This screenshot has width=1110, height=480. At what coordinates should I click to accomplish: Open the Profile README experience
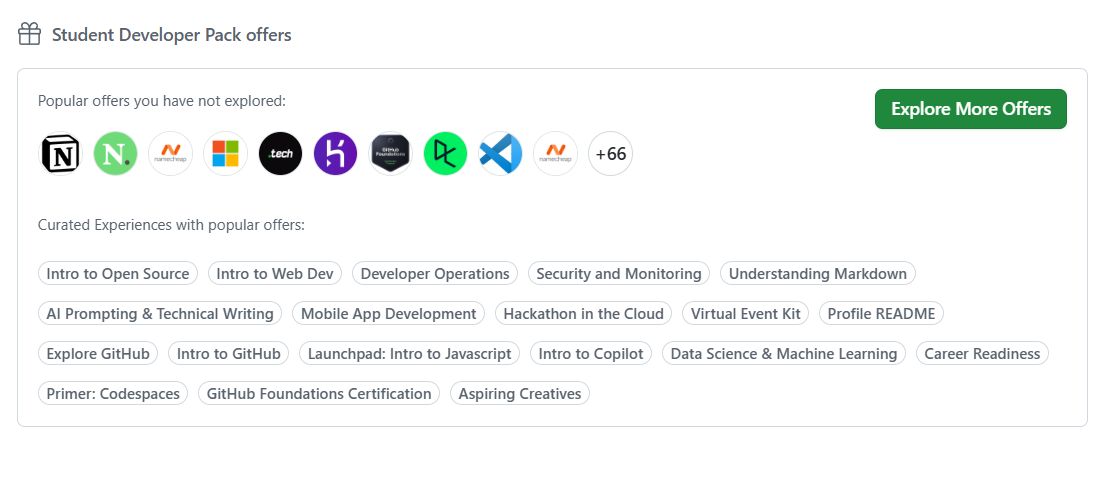pos(881,314)
